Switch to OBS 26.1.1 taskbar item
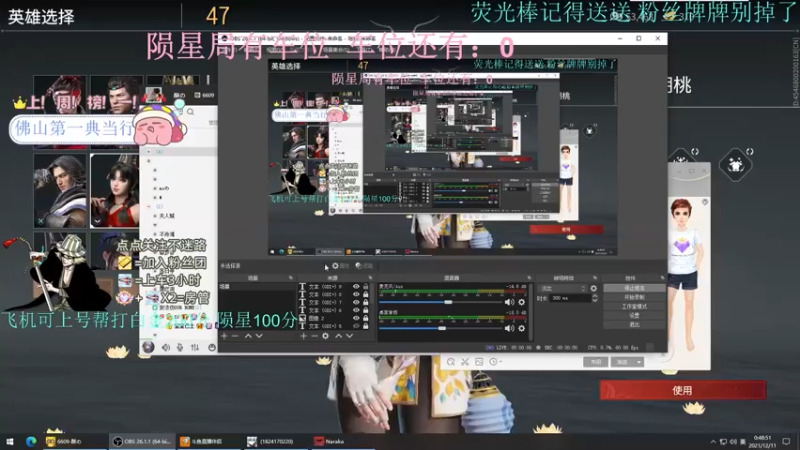Viewport: 800px width, 450px height. click(x=142, y=441)
